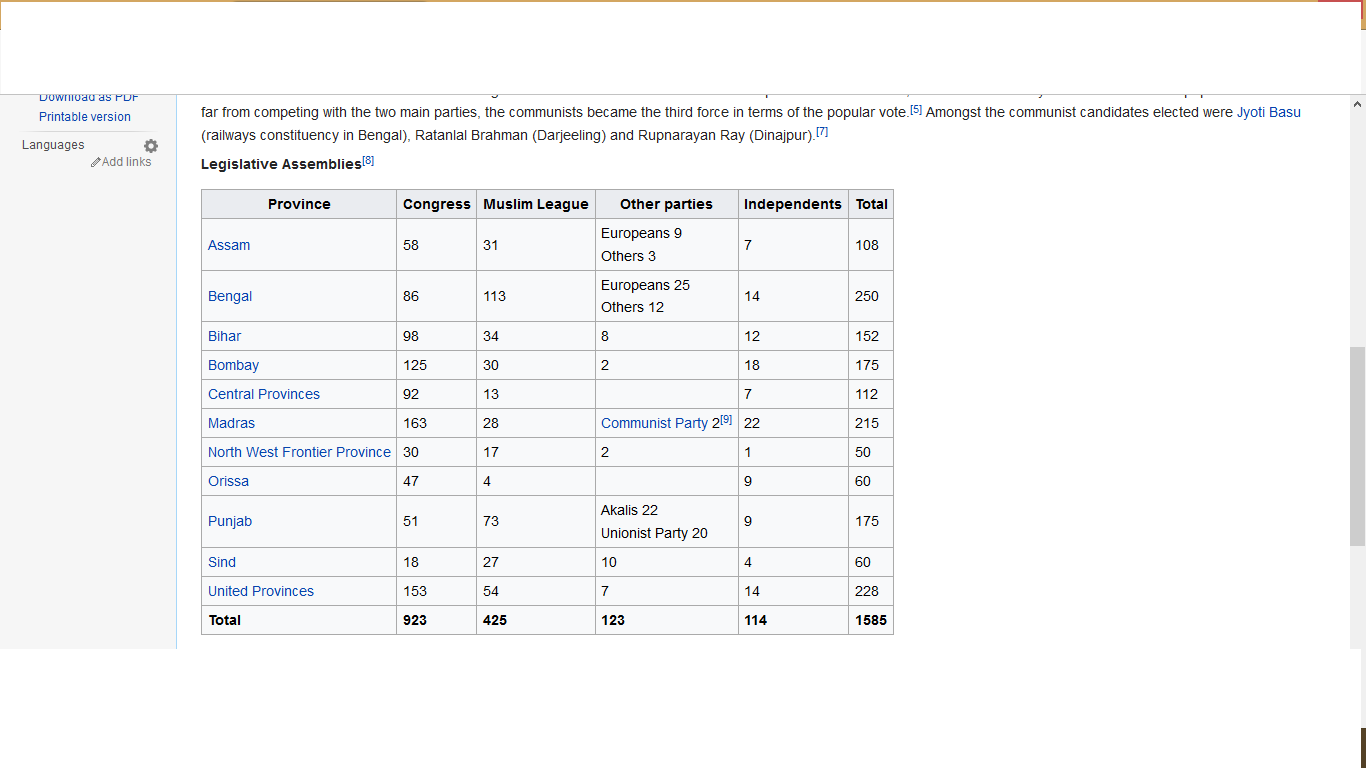
Task: Select Assam's Europeans 9 entry
Action: pyautogui.click(x=641, y=233)
